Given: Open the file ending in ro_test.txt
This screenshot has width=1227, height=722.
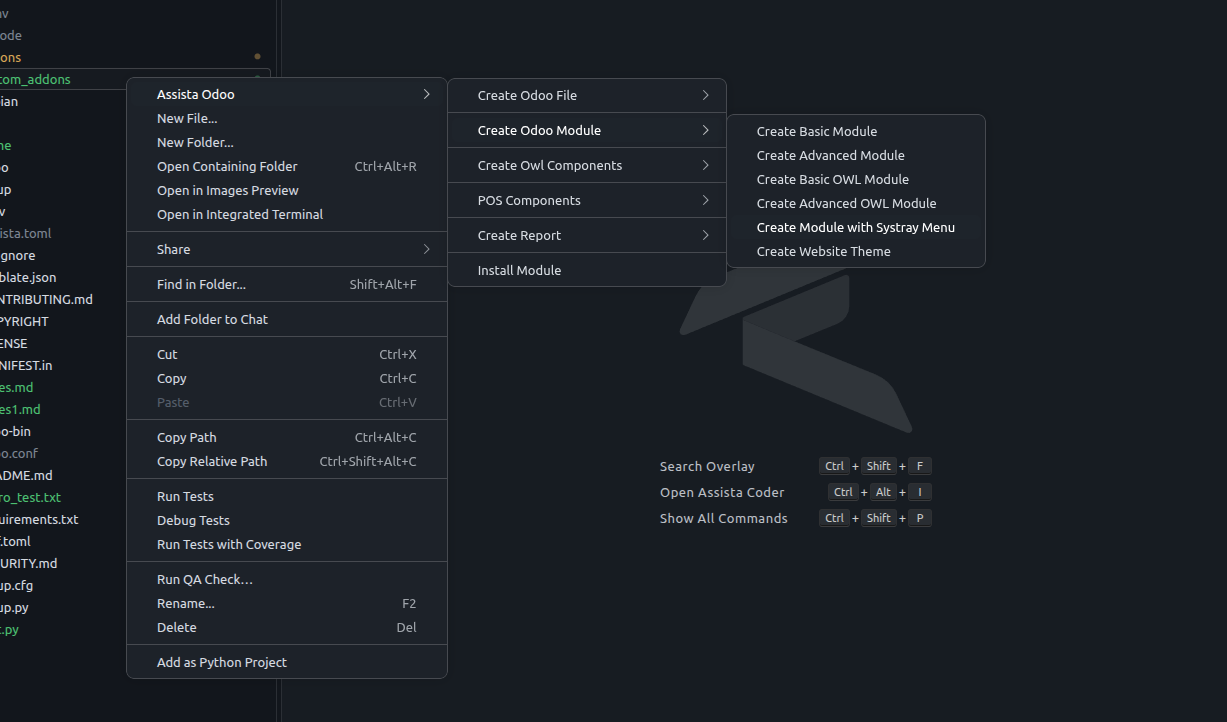Looking at the screenshot, I should [x=30, y=497].
